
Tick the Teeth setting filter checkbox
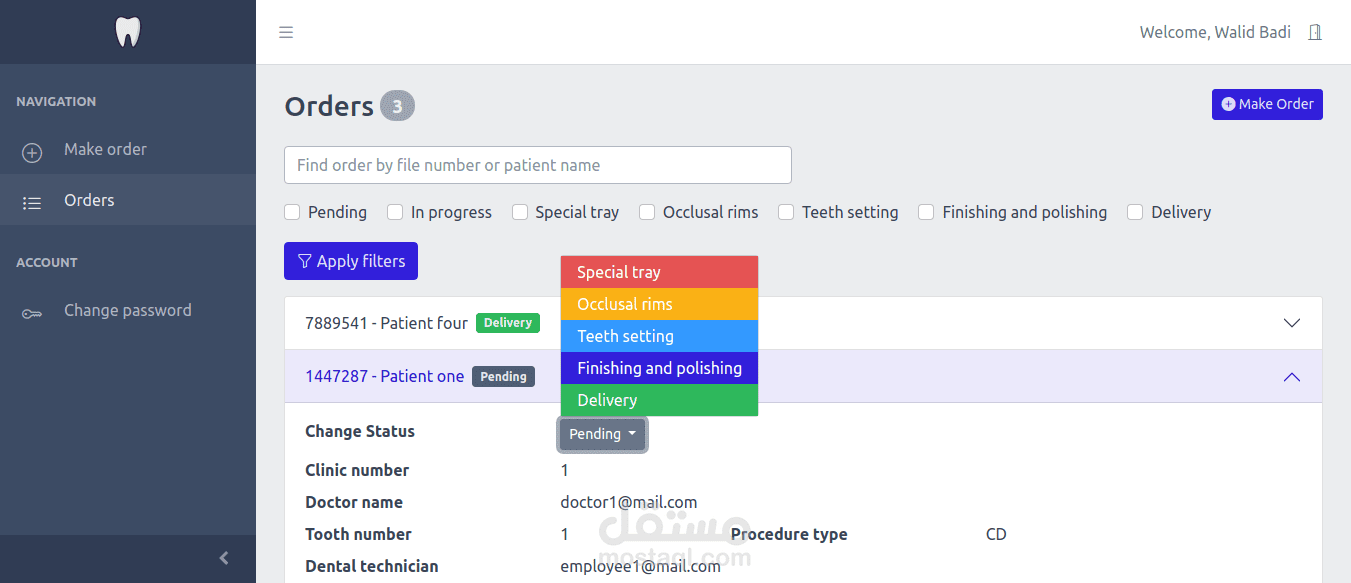pos(786,212)
